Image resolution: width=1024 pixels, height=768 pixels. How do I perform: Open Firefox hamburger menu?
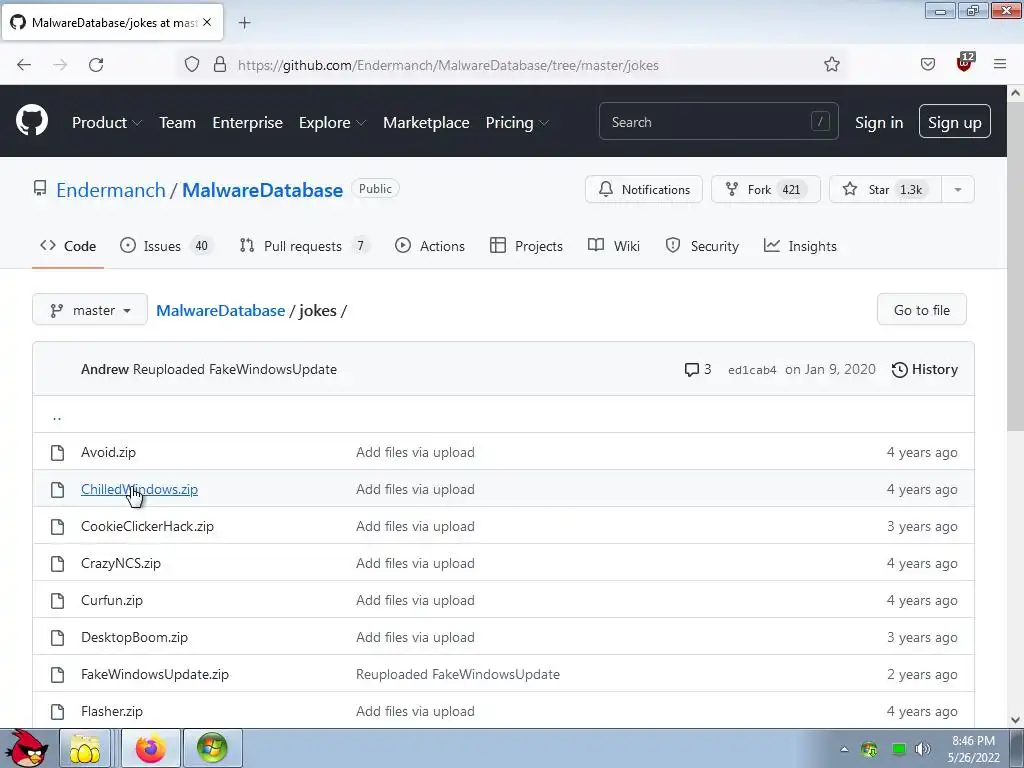tap(1000, 64)
